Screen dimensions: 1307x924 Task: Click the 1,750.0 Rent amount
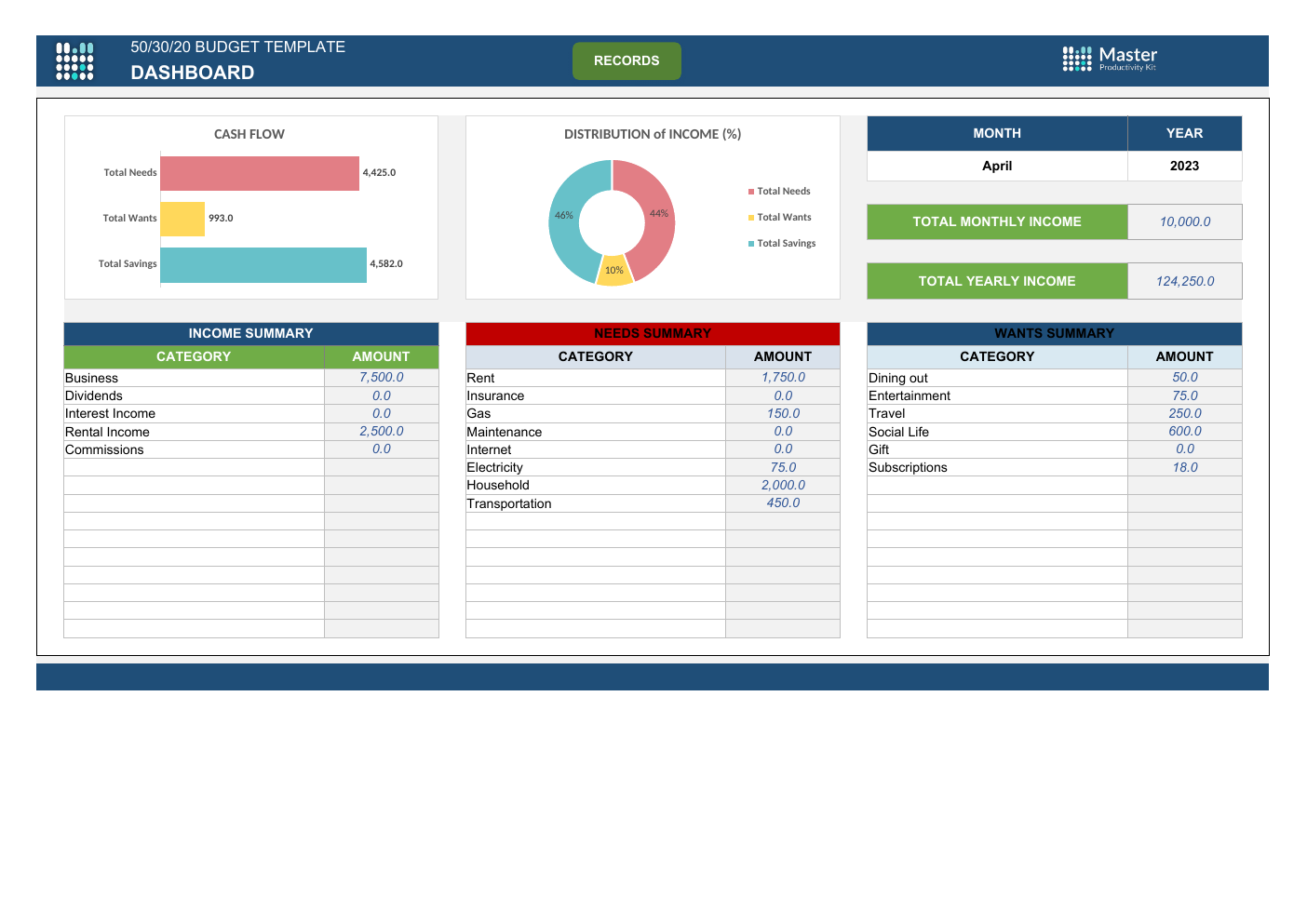point(783,378)
